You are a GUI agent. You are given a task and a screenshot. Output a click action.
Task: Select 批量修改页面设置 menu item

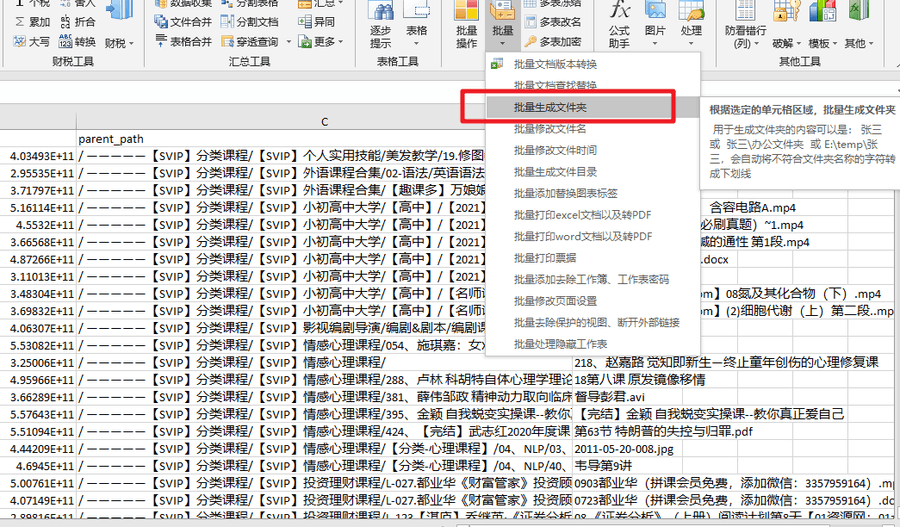(592, 301)
